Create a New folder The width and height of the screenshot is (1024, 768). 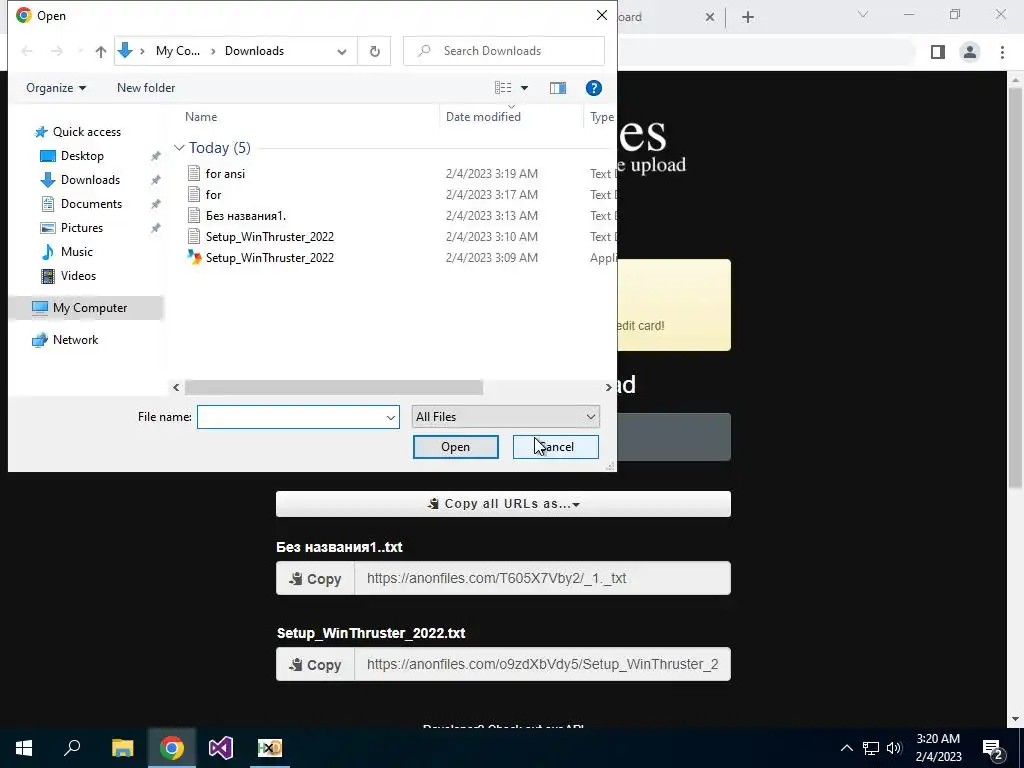[146, 88]
